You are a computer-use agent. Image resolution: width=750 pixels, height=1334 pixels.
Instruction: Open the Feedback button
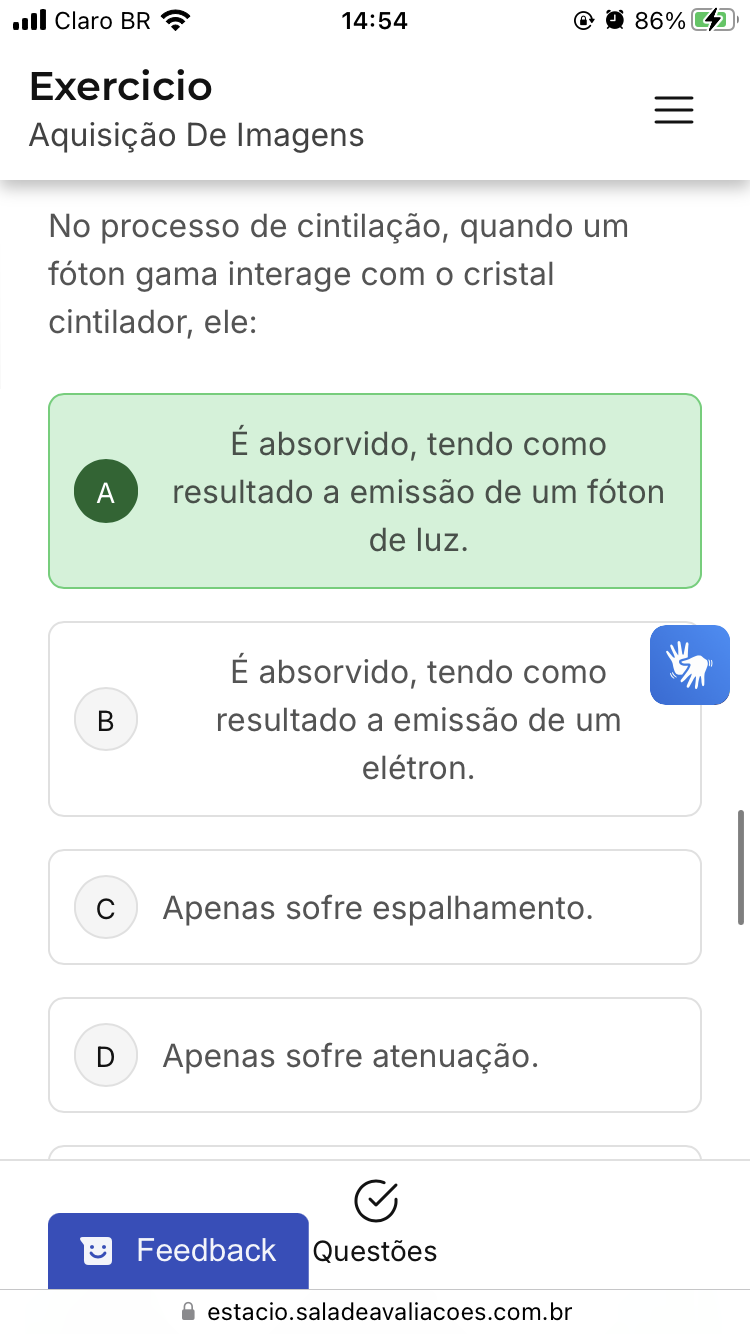click(x=178, y=1251)
